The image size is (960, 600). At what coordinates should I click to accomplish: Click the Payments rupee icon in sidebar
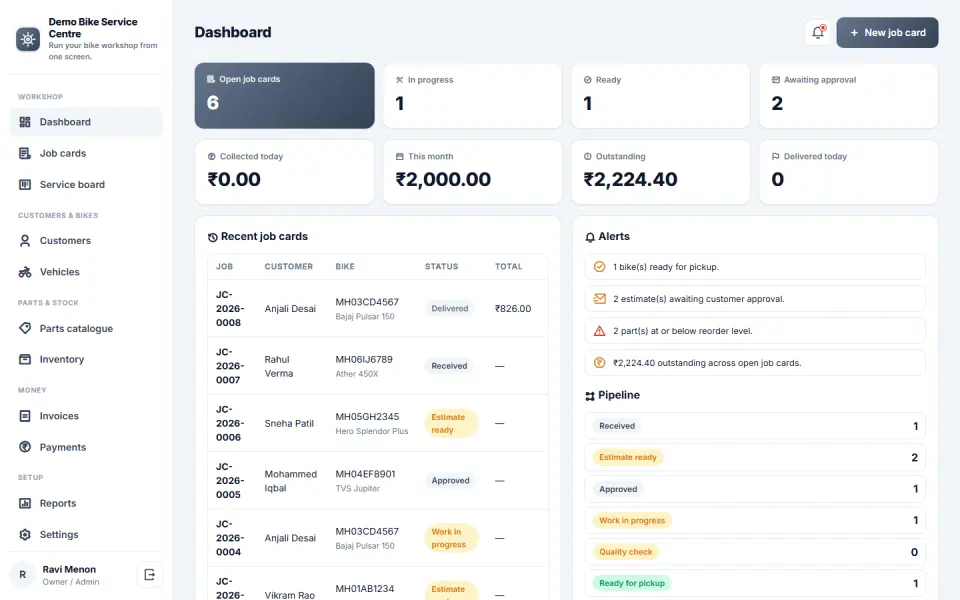tap(25, 447)
